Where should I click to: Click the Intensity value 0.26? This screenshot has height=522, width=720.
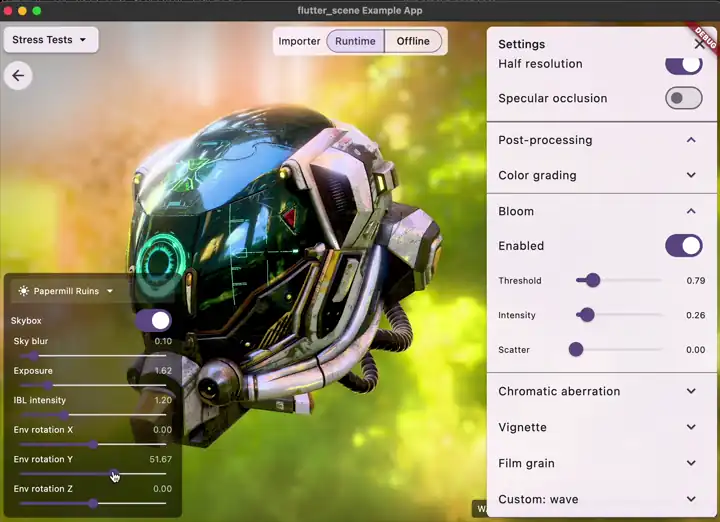pos(696,315)
